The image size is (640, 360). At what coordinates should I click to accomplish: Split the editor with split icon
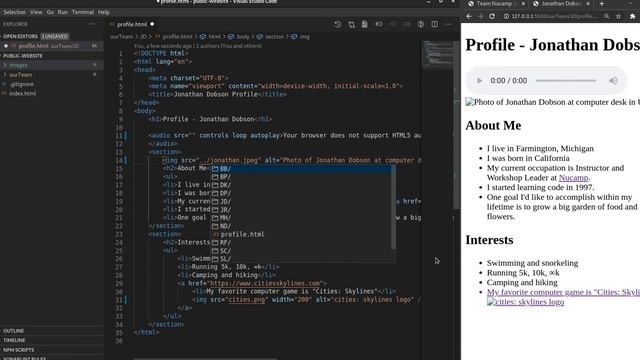(434, 24)
